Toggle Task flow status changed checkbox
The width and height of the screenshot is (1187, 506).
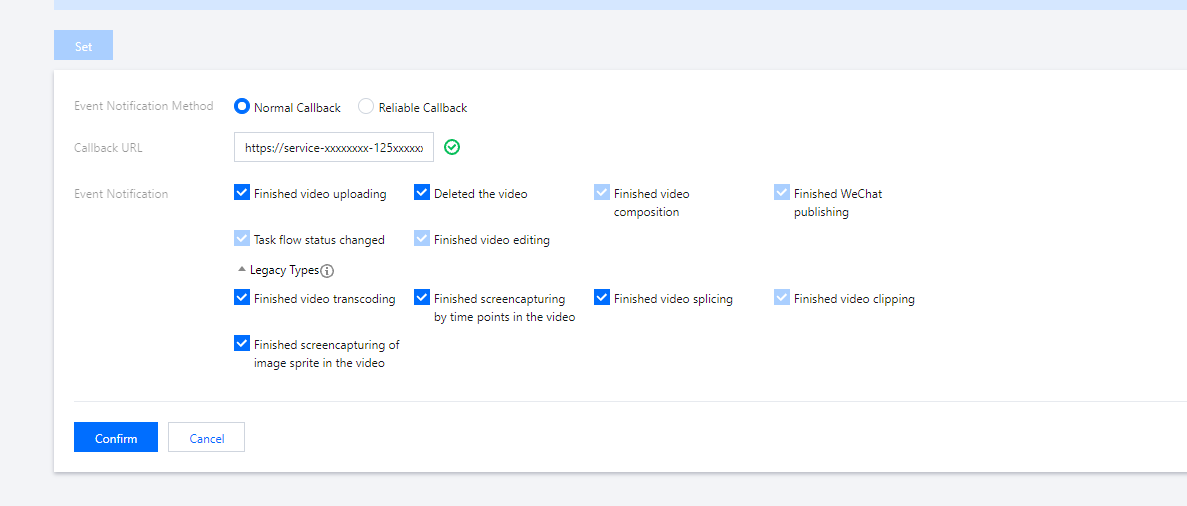(x=242, y=239)
